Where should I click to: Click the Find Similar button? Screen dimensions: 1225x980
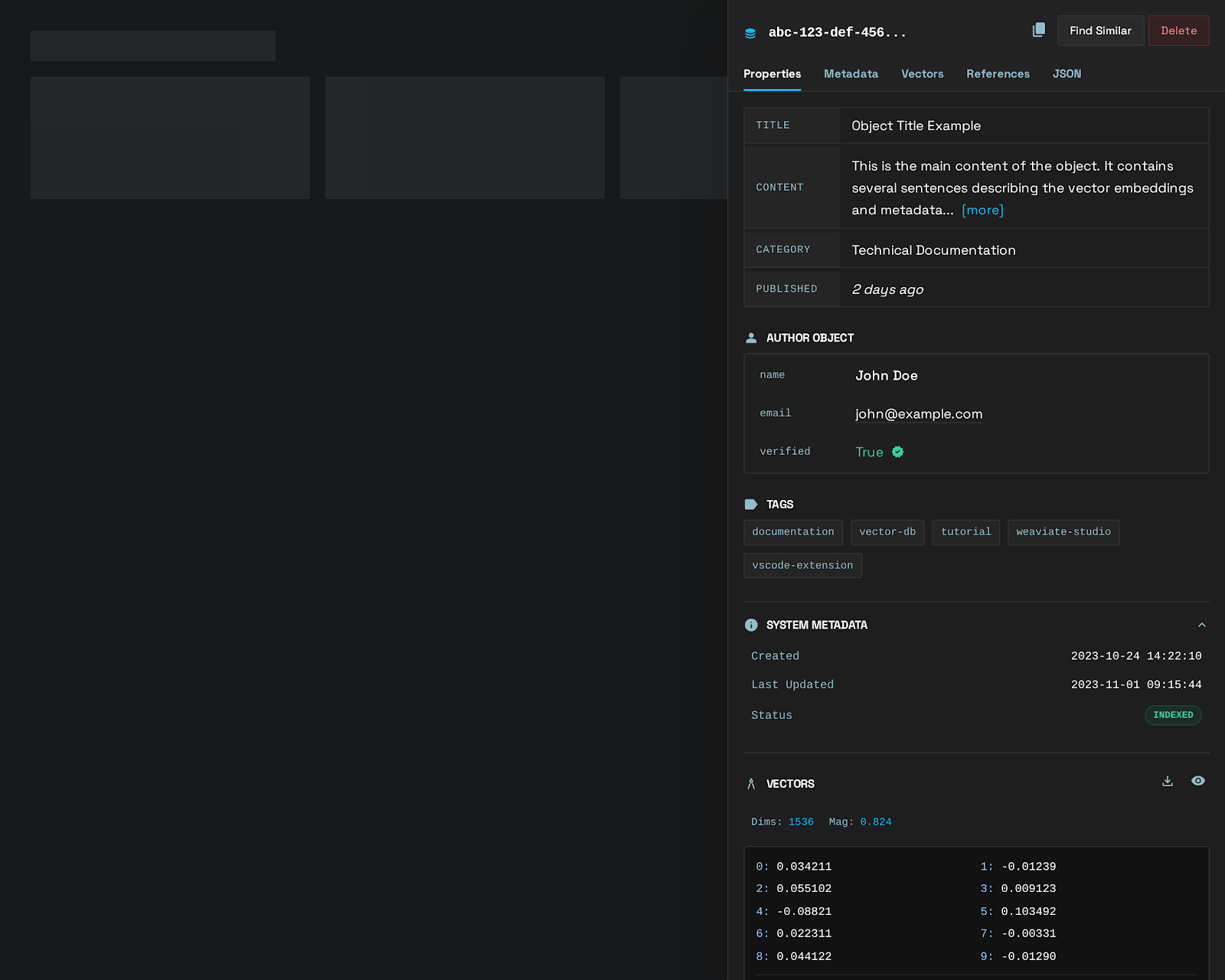1100,31
